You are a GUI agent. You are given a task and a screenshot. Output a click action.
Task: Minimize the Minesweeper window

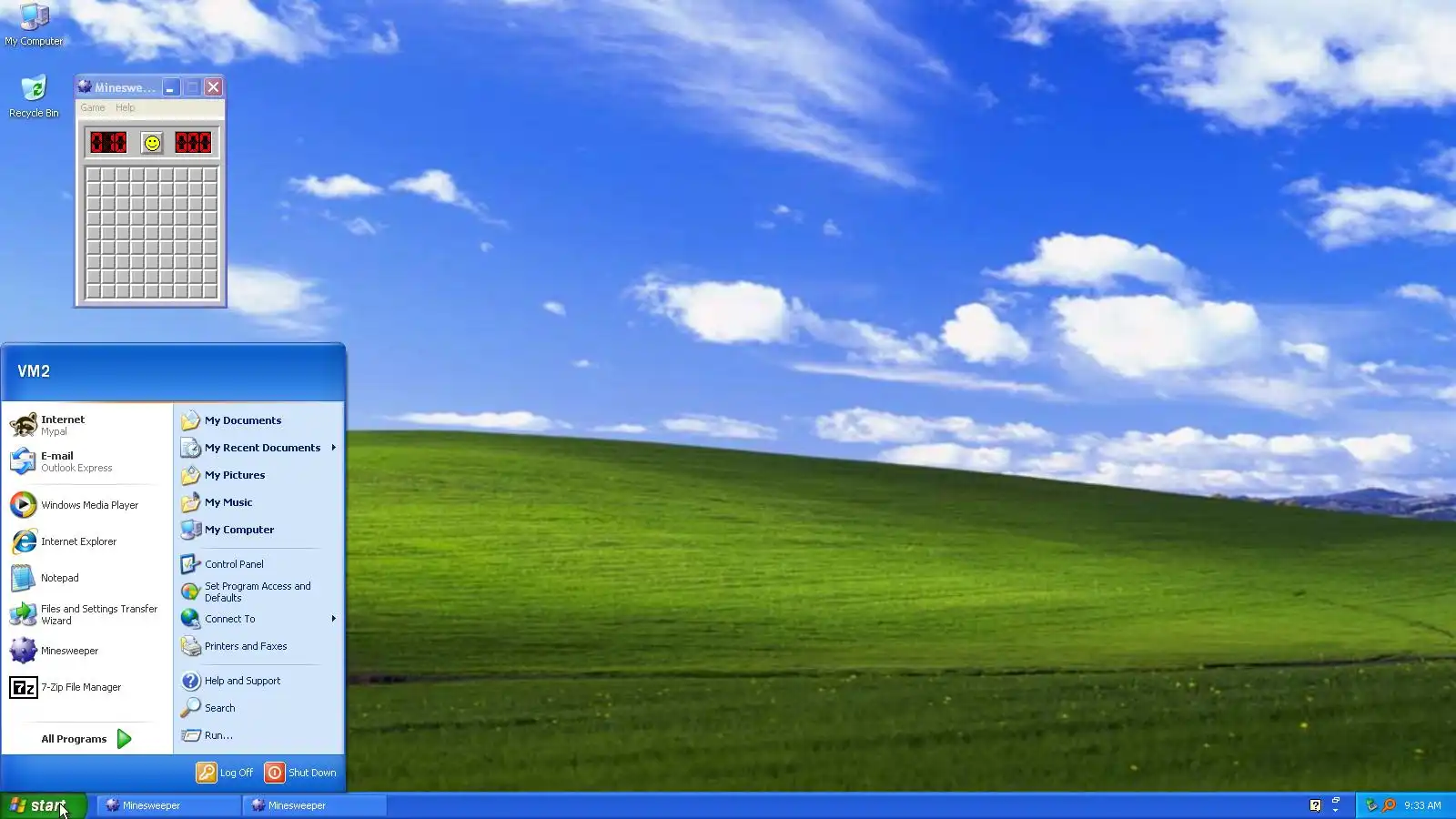[171, 87]
